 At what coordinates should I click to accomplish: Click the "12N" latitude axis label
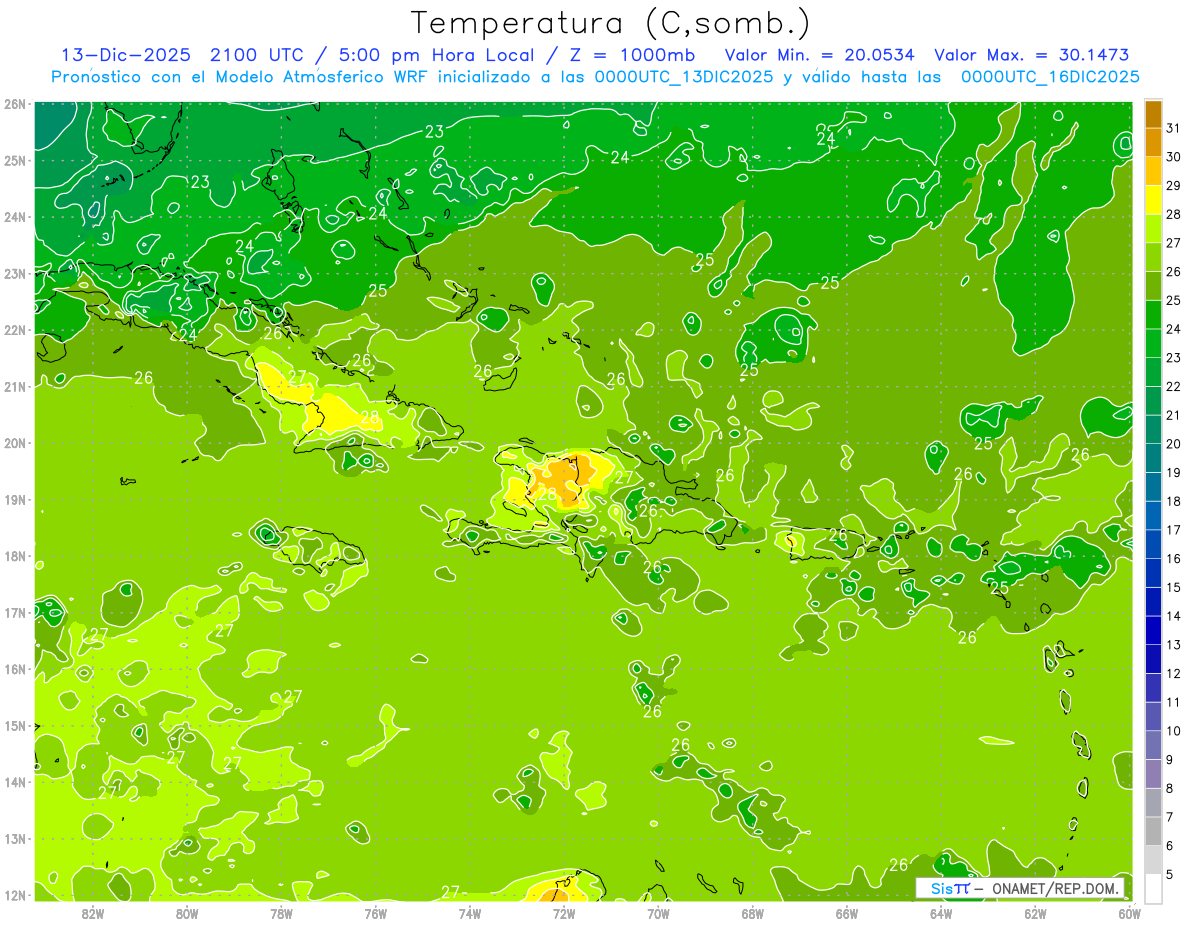coord(15,895)
